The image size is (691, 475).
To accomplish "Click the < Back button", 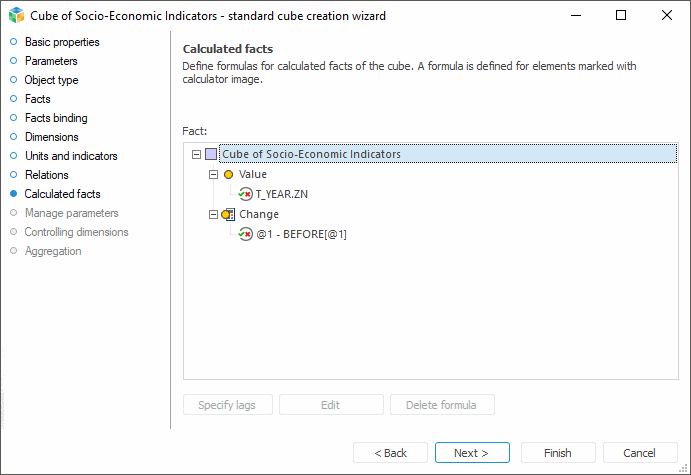I will (390, 453).
